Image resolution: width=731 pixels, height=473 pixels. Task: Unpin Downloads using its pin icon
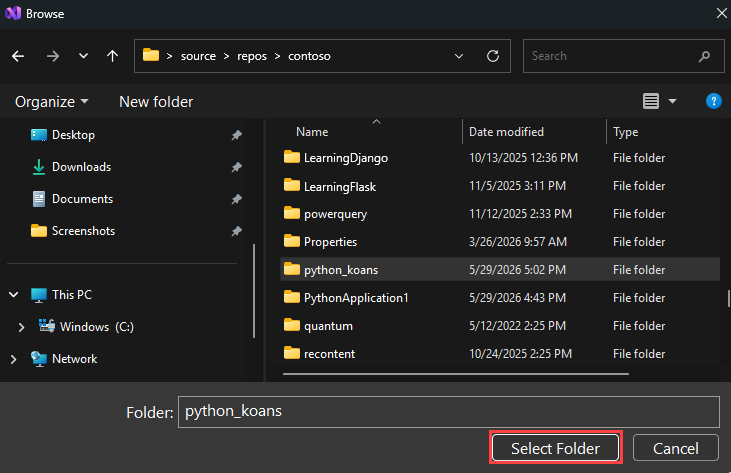(236, 167)
